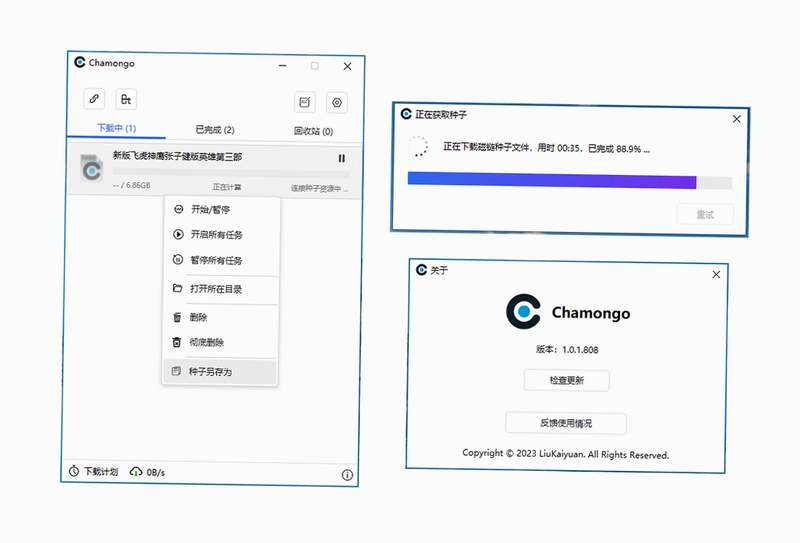Switch to the 已完成 (2) tab
The height and width of the screenshot is (543, 800).
pos(215,130)
